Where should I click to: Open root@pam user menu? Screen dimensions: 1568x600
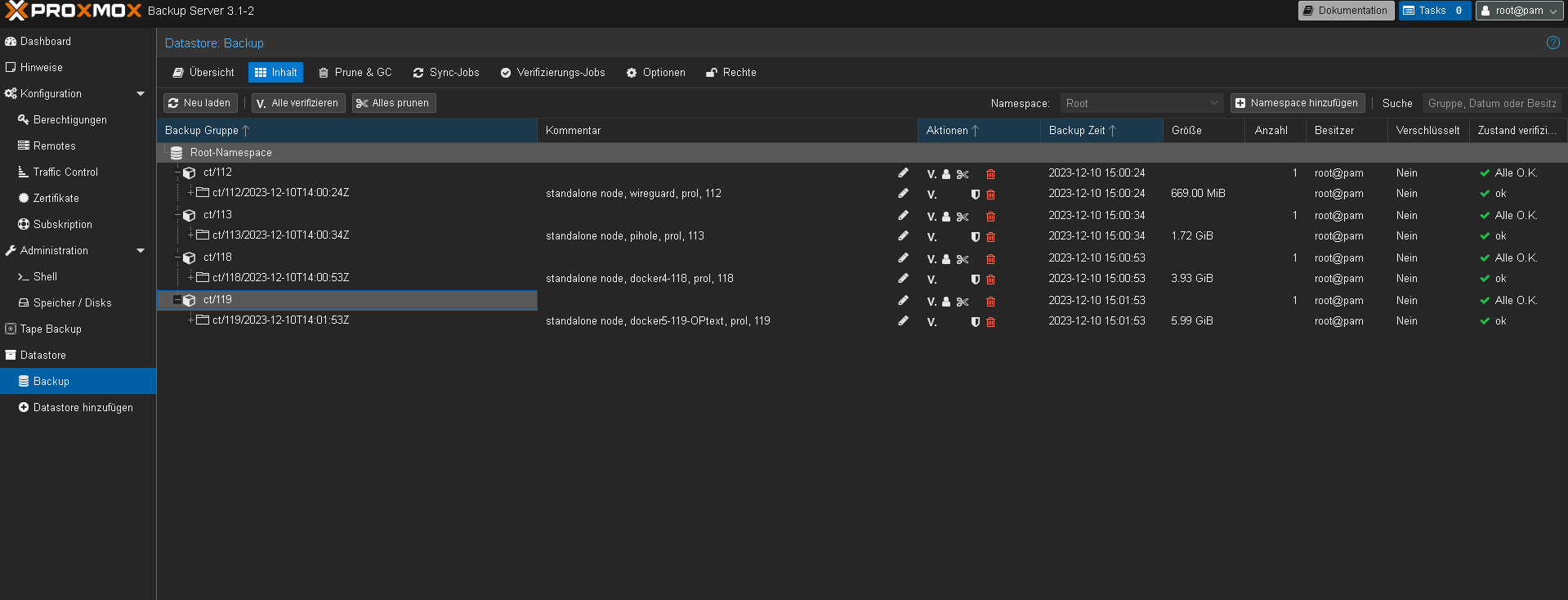(1520, 11)
